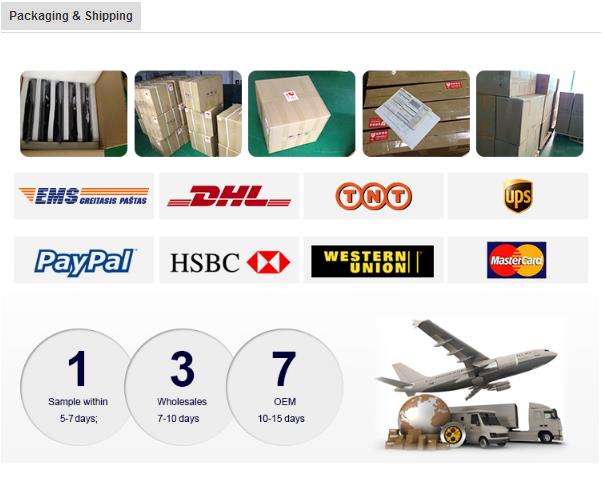The width and height of the screenshot is (604, 488).
Task: Open the photo of black items in box
Action: [x=74, y=114]
